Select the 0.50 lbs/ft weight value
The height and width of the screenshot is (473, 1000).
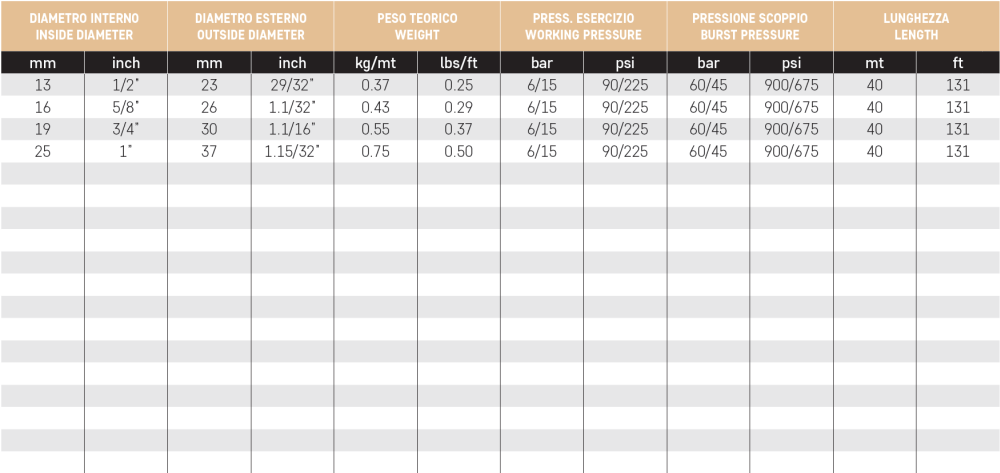pos(459,152)
